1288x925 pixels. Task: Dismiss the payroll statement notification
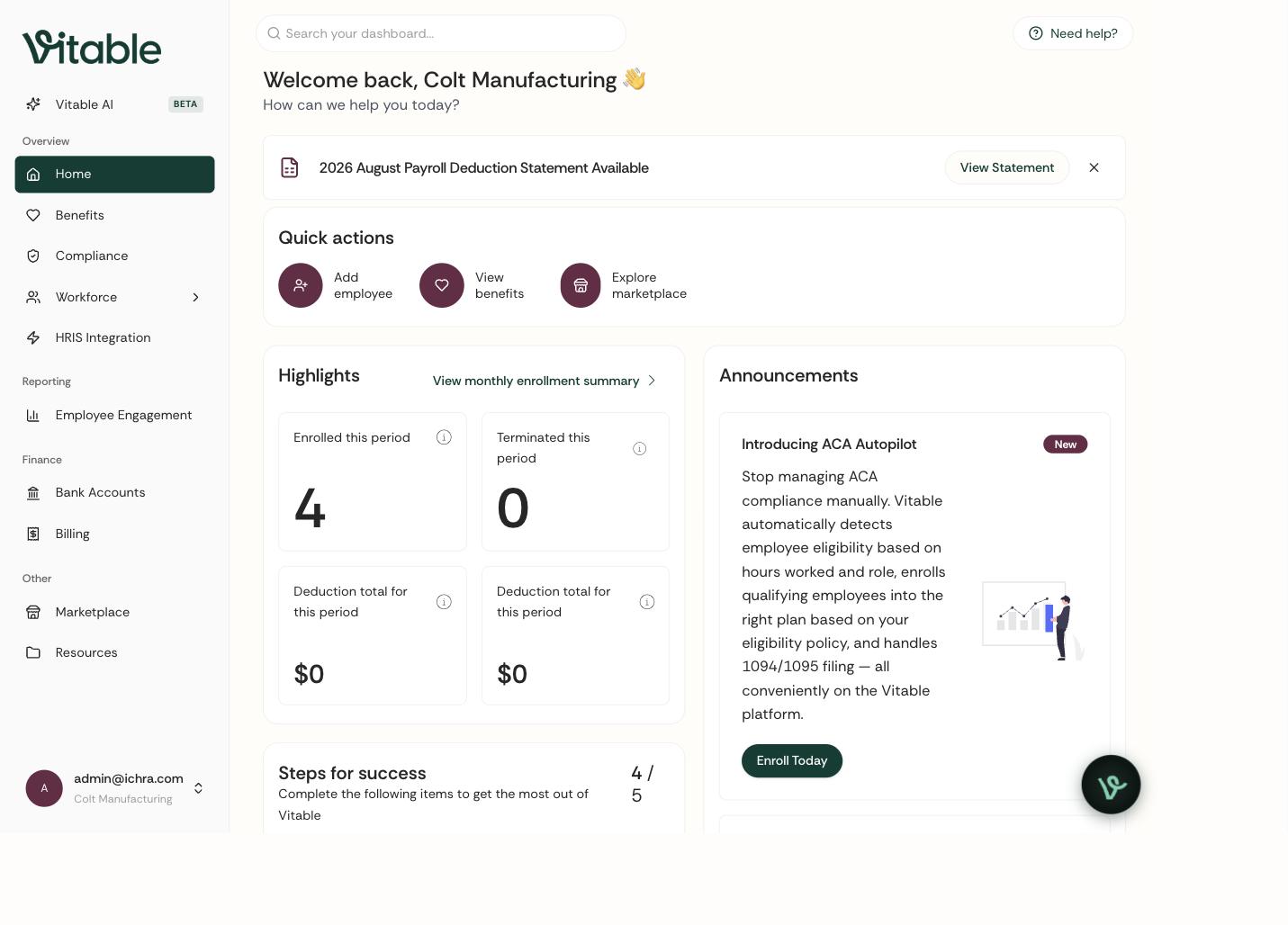1094,167
